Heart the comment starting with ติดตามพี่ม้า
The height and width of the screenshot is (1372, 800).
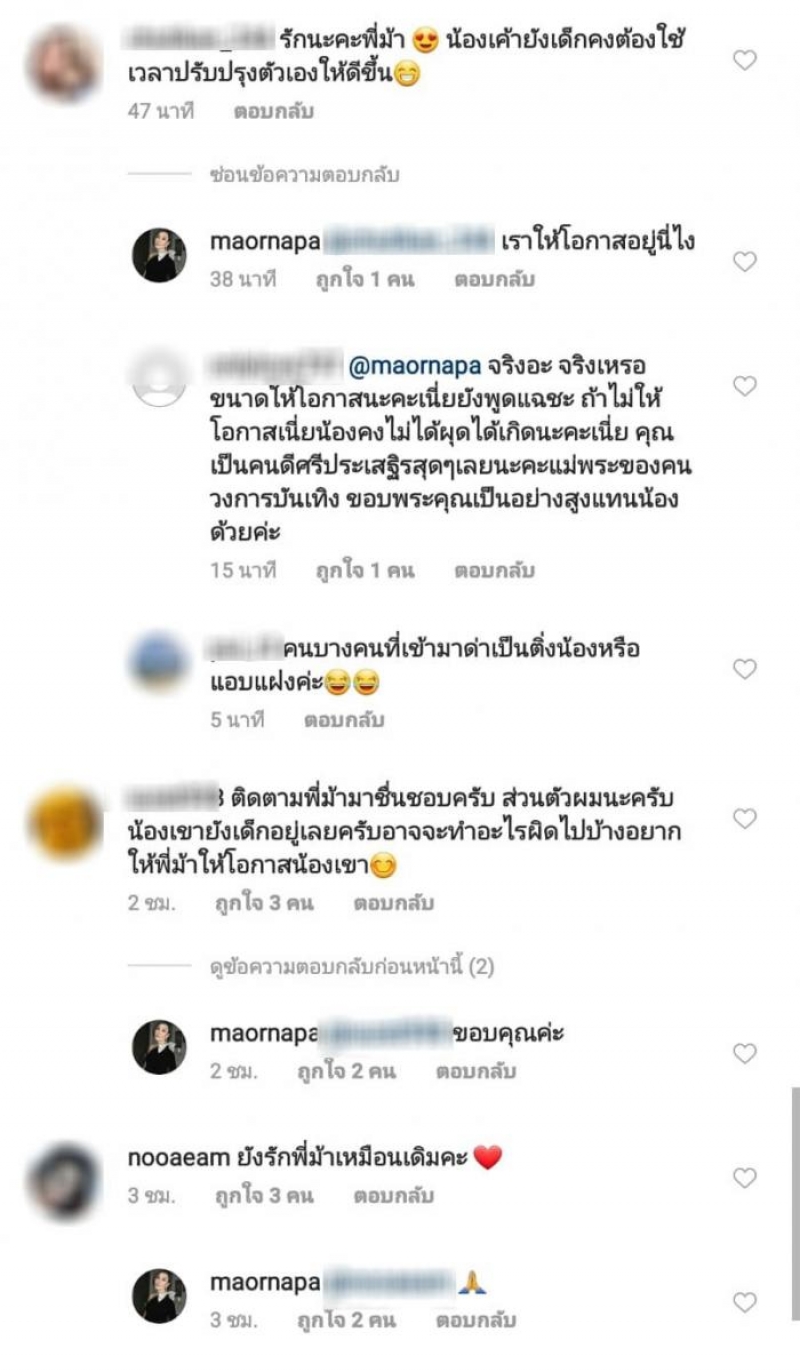[x=745, y=819]
